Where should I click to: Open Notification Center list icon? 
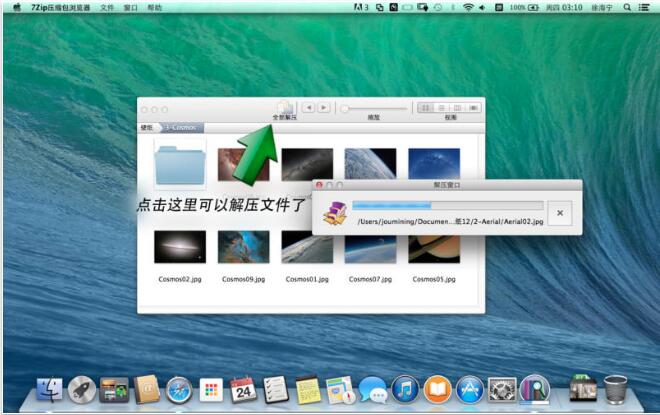(x=644, y=7)
